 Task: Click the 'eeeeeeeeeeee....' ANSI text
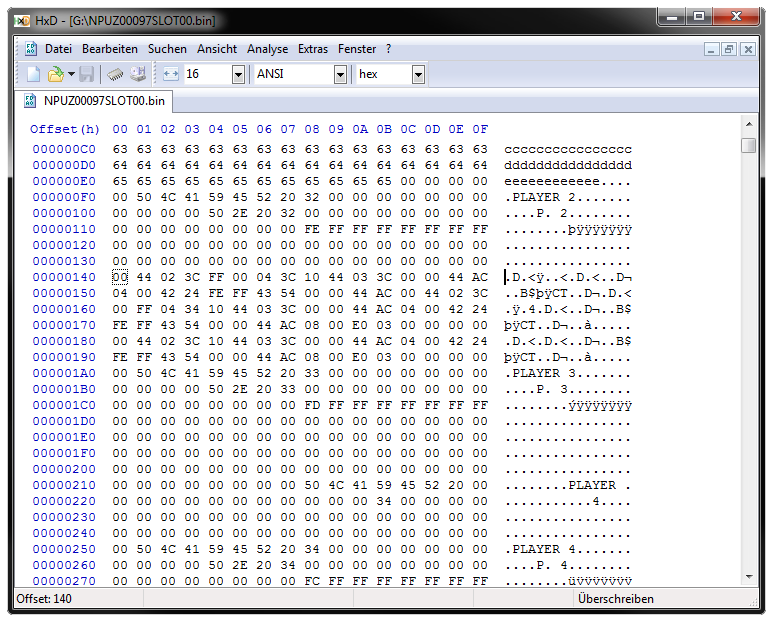click(568, 181)
